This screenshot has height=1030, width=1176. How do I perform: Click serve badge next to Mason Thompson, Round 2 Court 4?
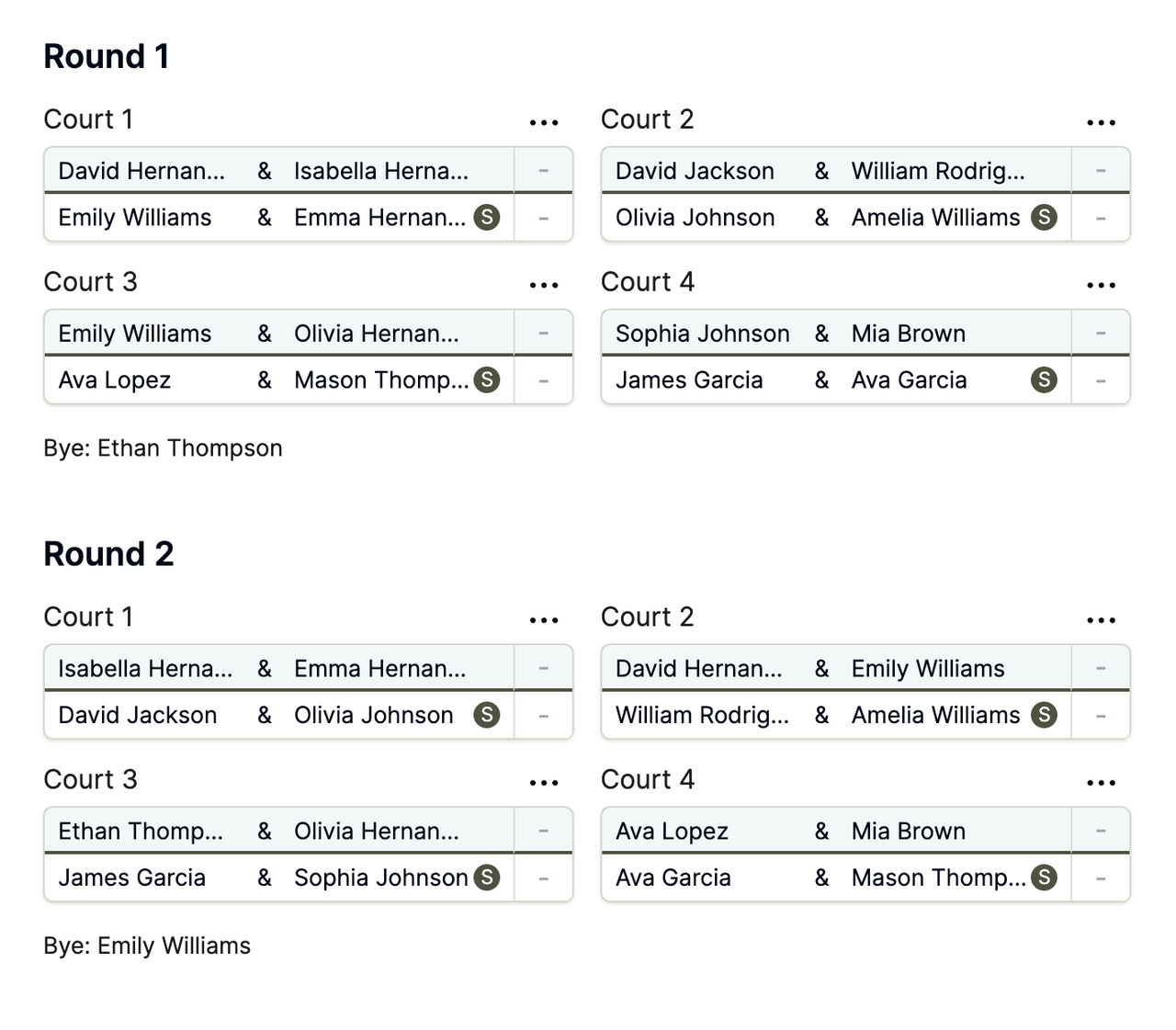[x=1044, y=877]
